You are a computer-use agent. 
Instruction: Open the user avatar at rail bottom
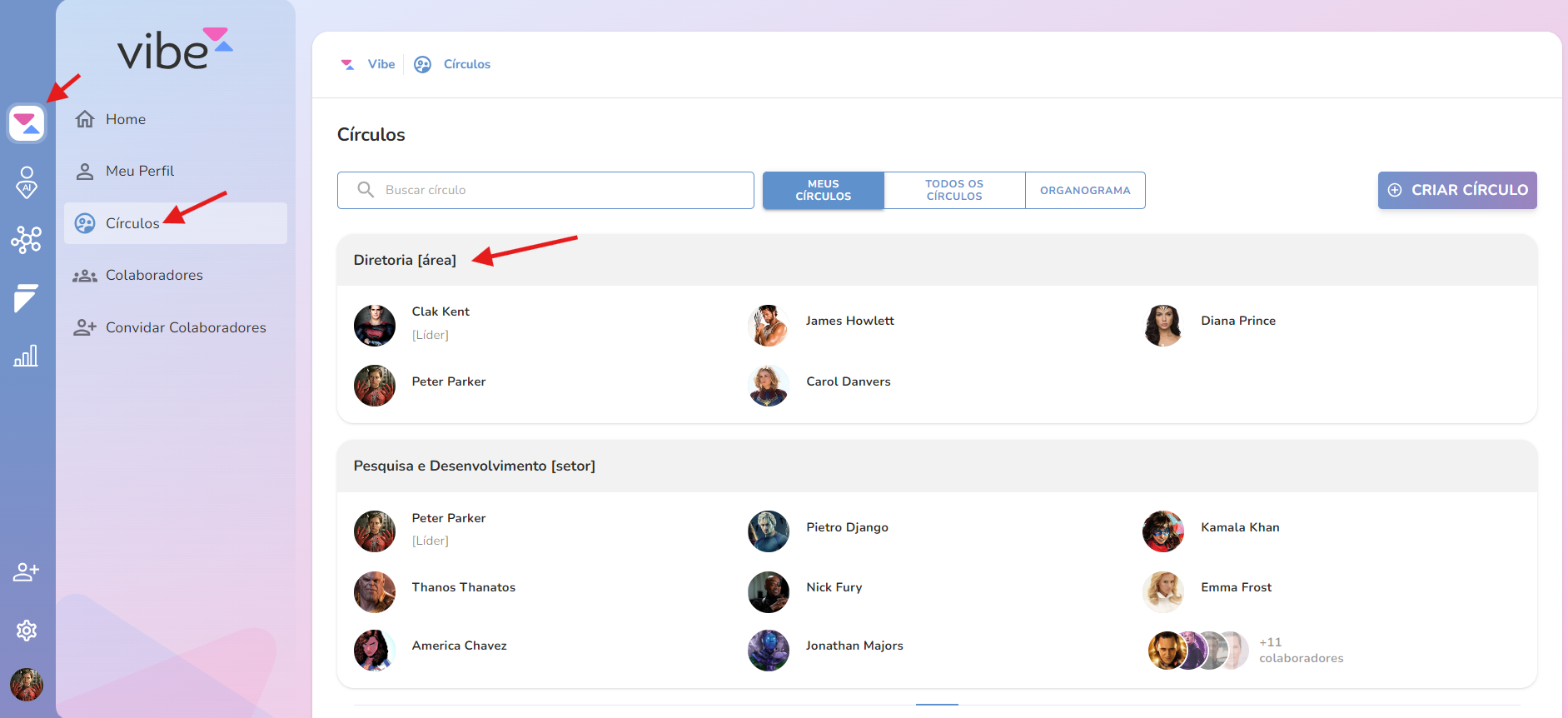(x=27, y=685)
